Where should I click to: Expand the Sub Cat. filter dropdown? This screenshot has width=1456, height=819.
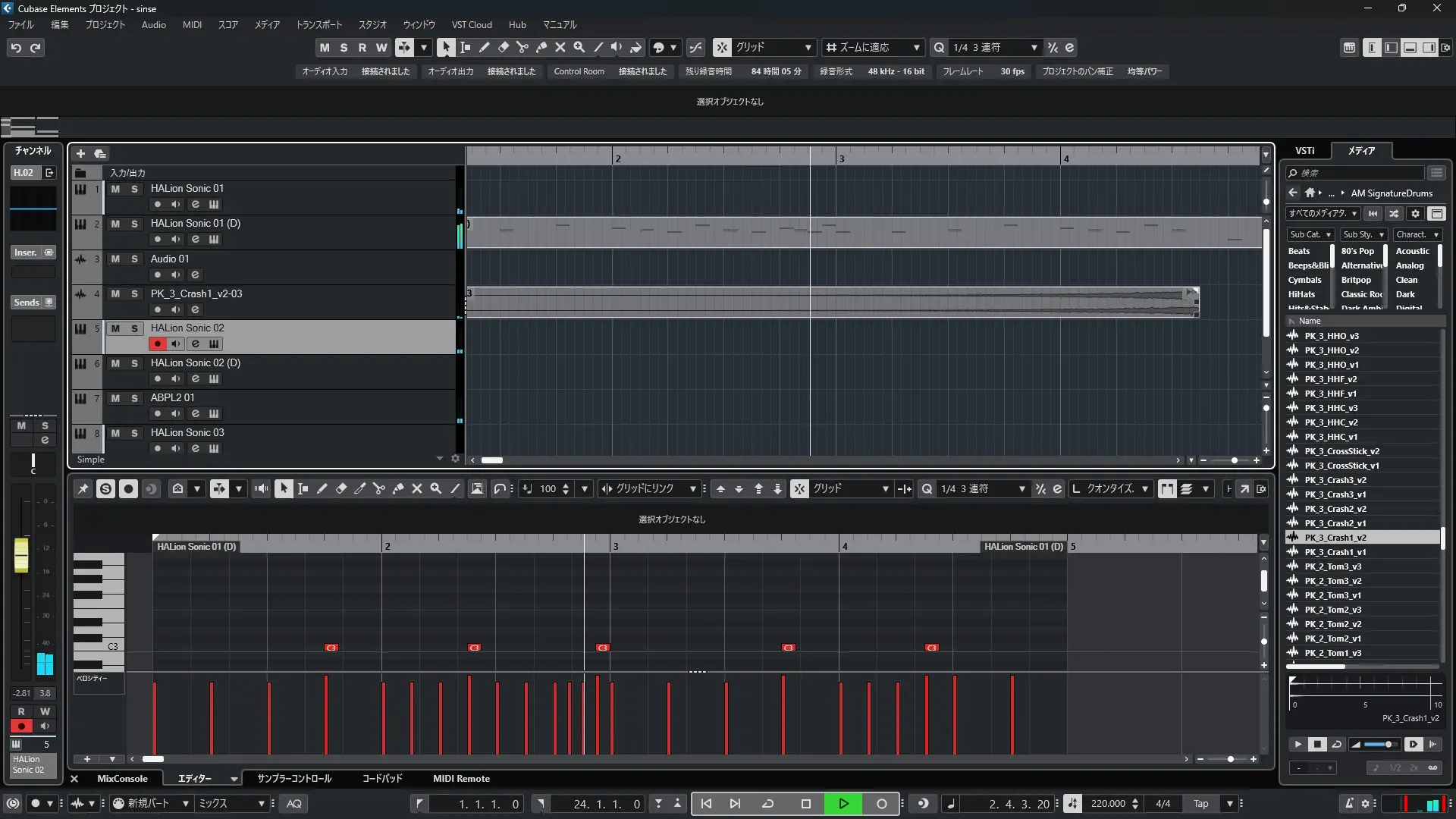(1310, 235)
